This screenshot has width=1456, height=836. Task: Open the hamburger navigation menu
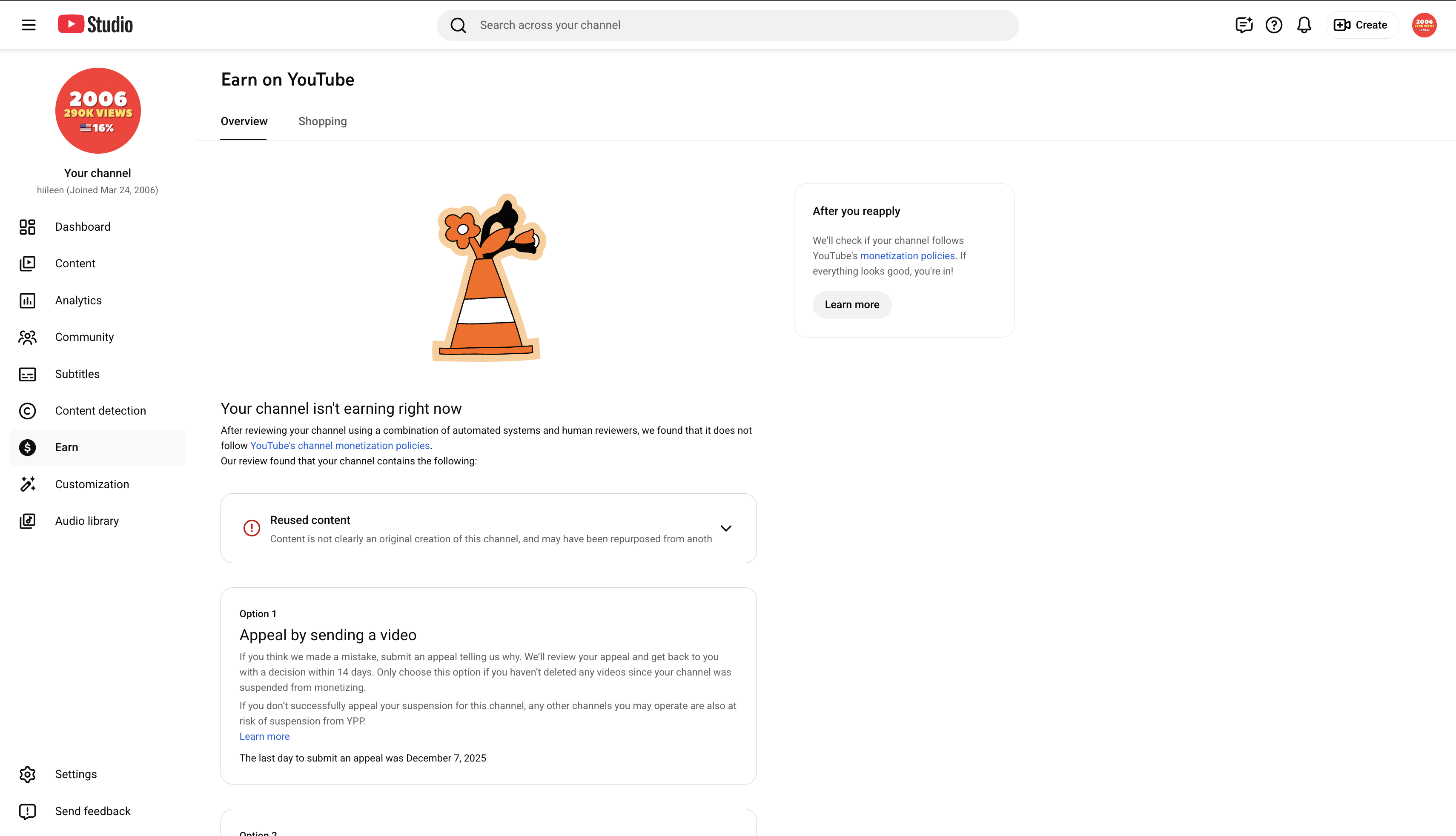(29, 25)
